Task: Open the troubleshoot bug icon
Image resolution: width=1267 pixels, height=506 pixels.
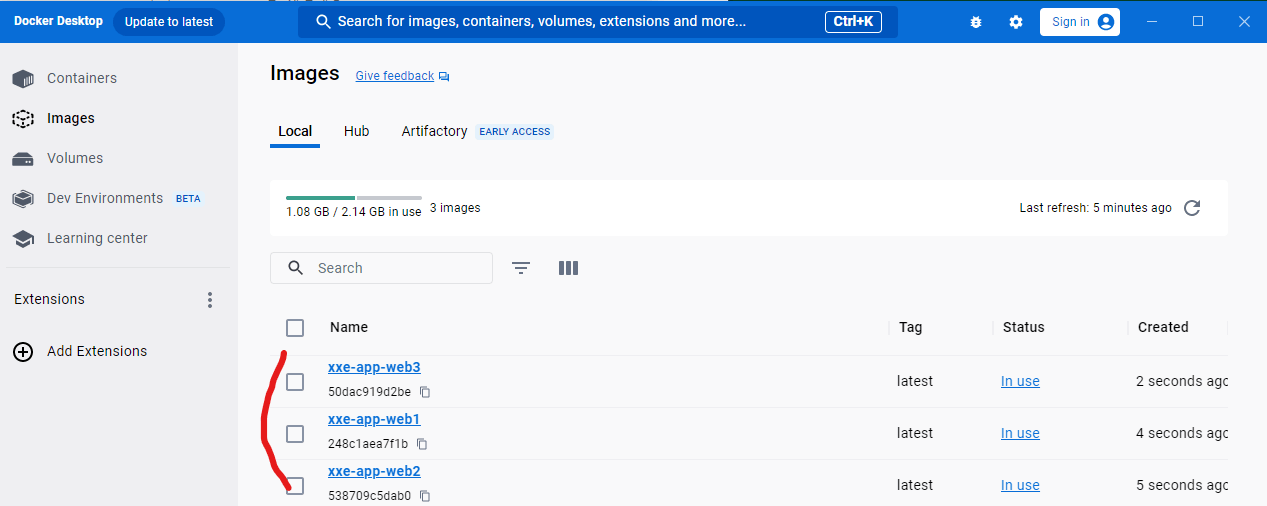Action: coord(976,22)
